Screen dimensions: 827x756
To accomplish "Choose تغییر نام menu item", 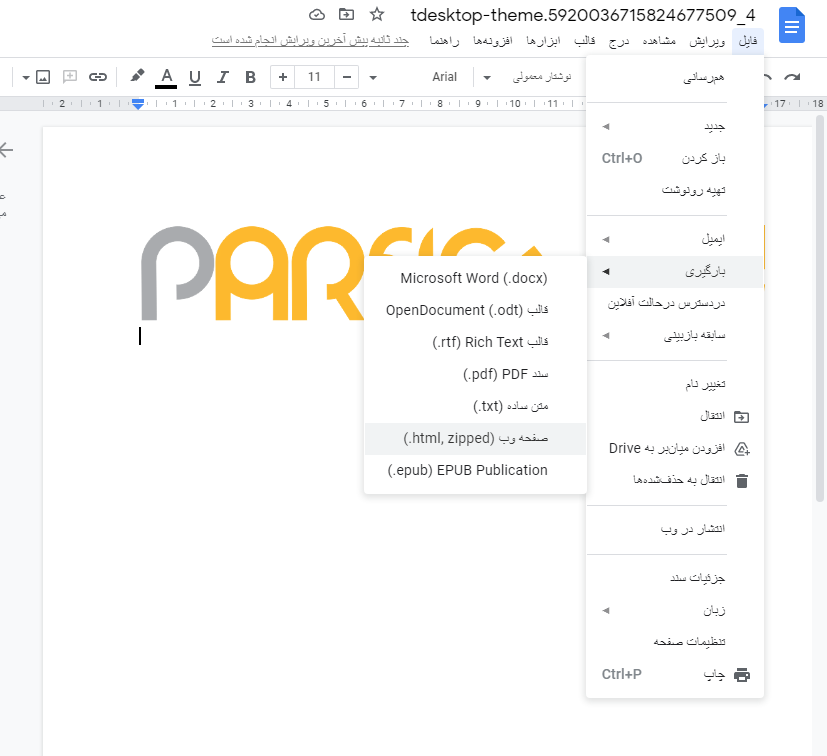I will point(675,385).
